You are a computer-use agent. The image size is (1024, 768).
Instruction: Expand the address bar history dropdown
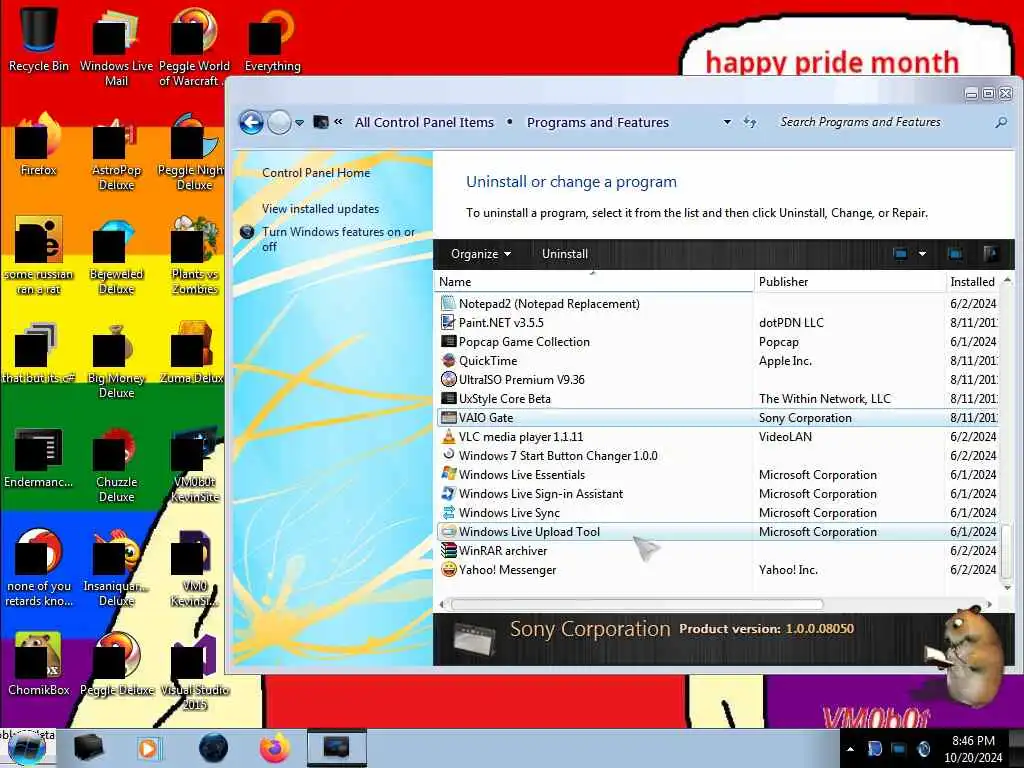pos(727,122)
